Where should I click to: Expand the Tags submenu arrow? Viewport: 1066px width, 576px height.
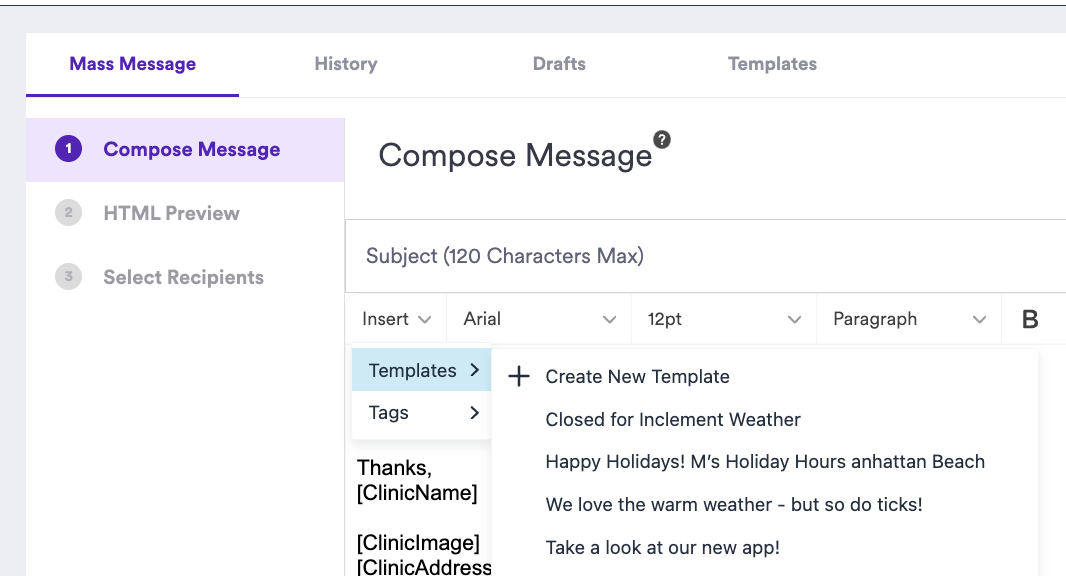[475, 412]
